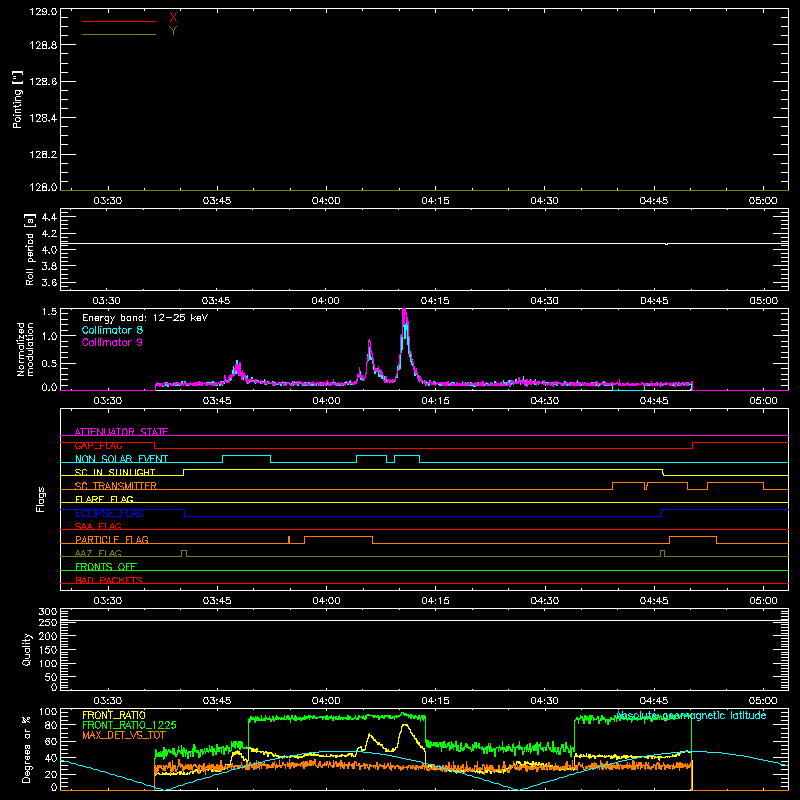The image size is (800, 800).
Task: Click the 04:15 label under the Pointing panel
Action: click(435, 201)
